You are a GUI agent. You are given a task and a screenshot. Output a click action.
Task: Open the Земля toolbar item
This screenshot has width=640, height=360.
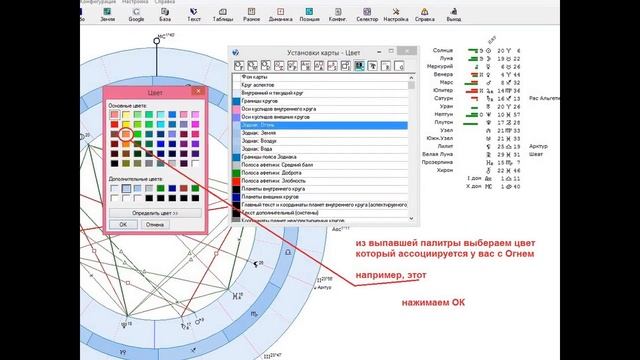pyautogui.click(x=107, y=14)
